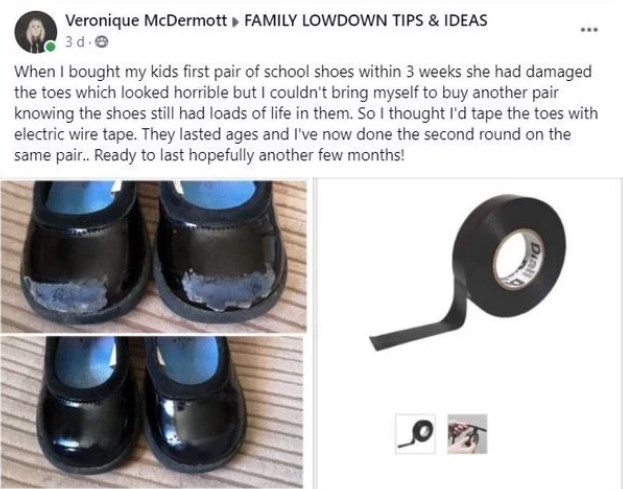Click the 3 d post timestamp
Image resolution: width=623 pixels, height=489 pixels.
[74, 42]
